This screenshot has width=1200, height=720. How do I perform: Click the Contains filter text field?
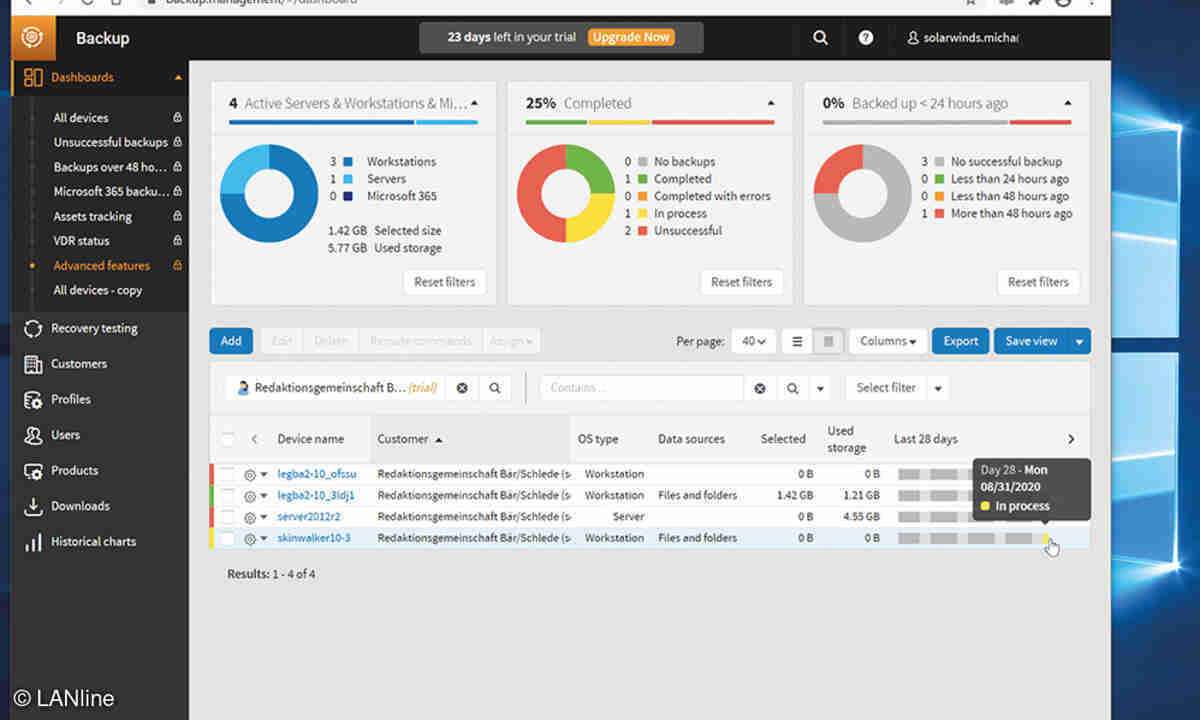(x=642, y=388)
